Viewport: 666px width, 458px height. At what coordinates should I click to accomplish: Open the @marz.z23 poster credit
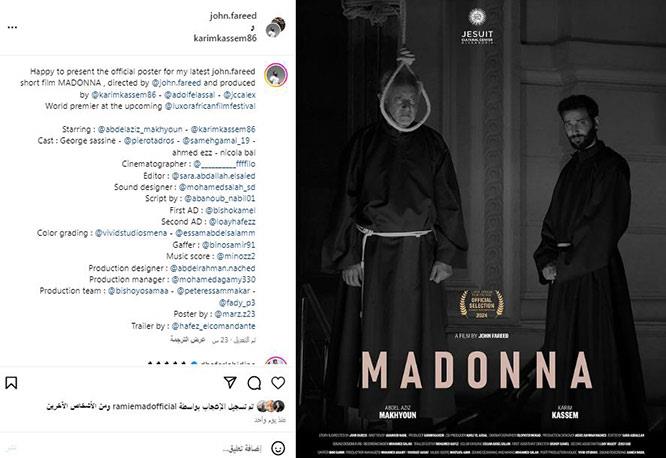click(235, 314)
